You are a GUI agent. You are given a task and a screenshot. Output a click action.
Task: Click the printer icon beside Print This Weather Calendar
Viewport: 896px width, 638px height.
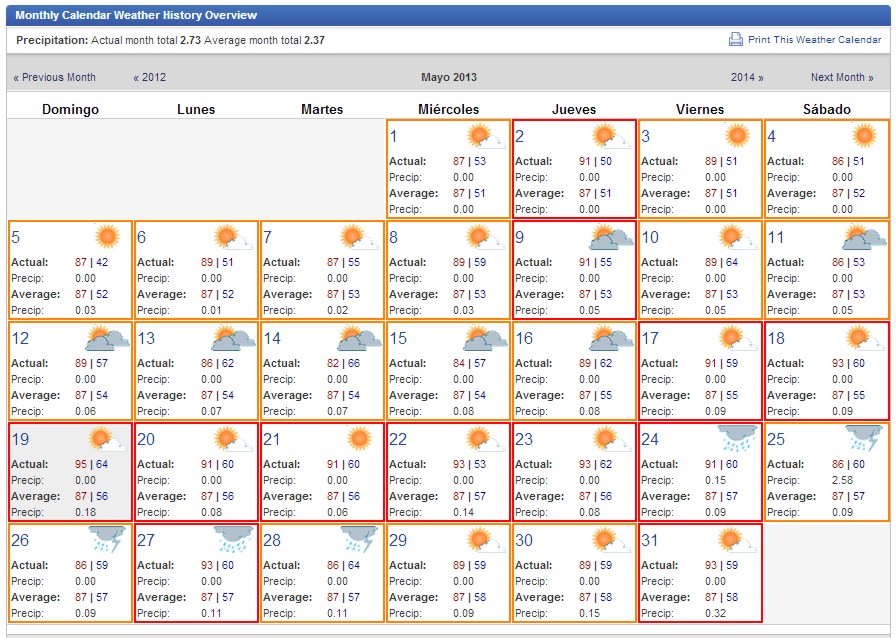coord(735,39)
